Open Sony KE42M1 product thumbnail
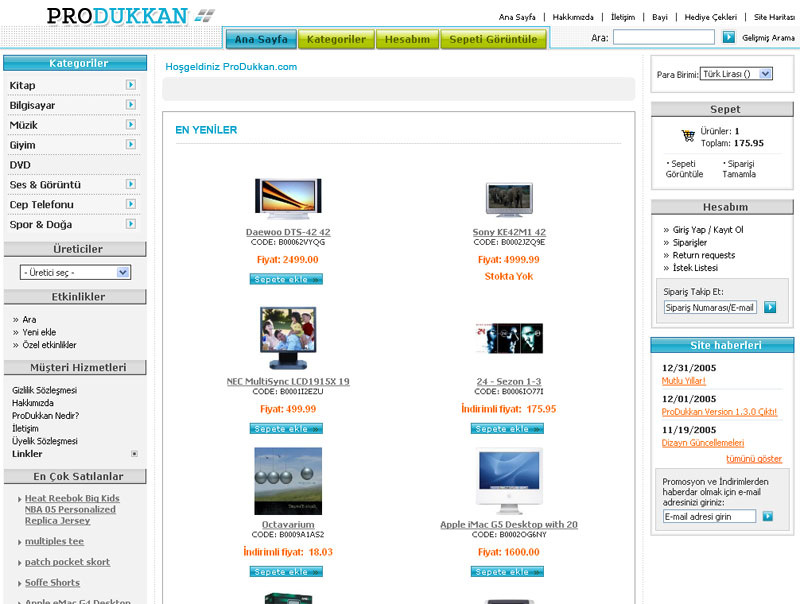The width and height of the screenshot is (800, 604). [509, 199]
